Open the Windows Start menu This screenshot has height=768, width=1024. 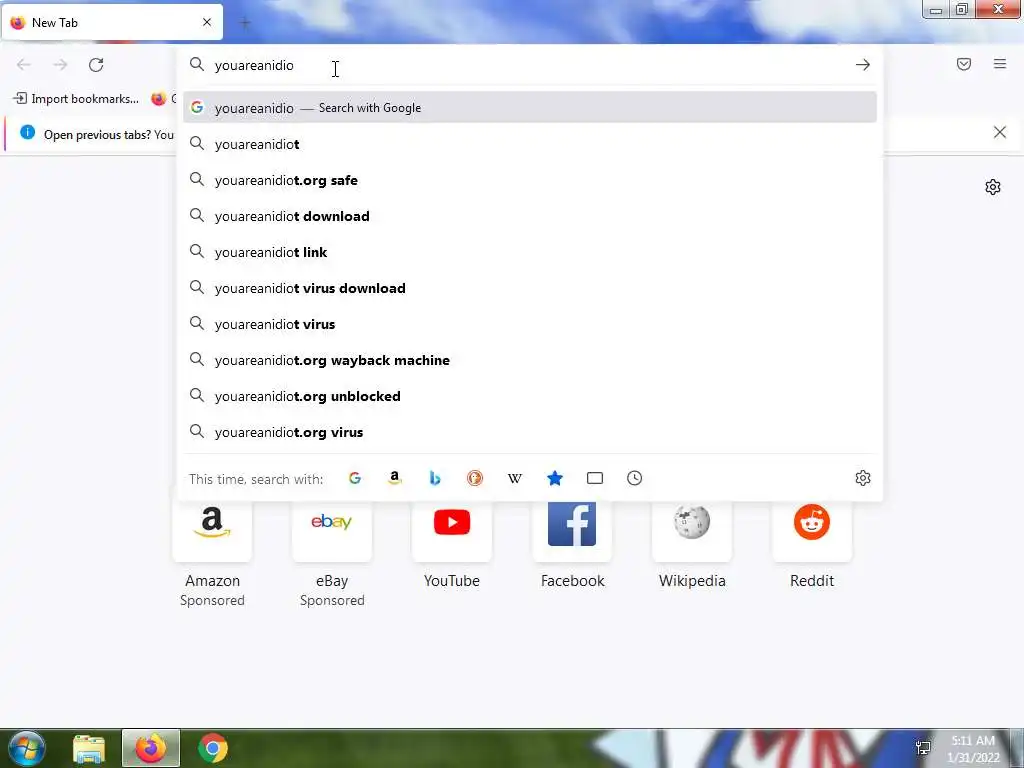pos(26,748)
